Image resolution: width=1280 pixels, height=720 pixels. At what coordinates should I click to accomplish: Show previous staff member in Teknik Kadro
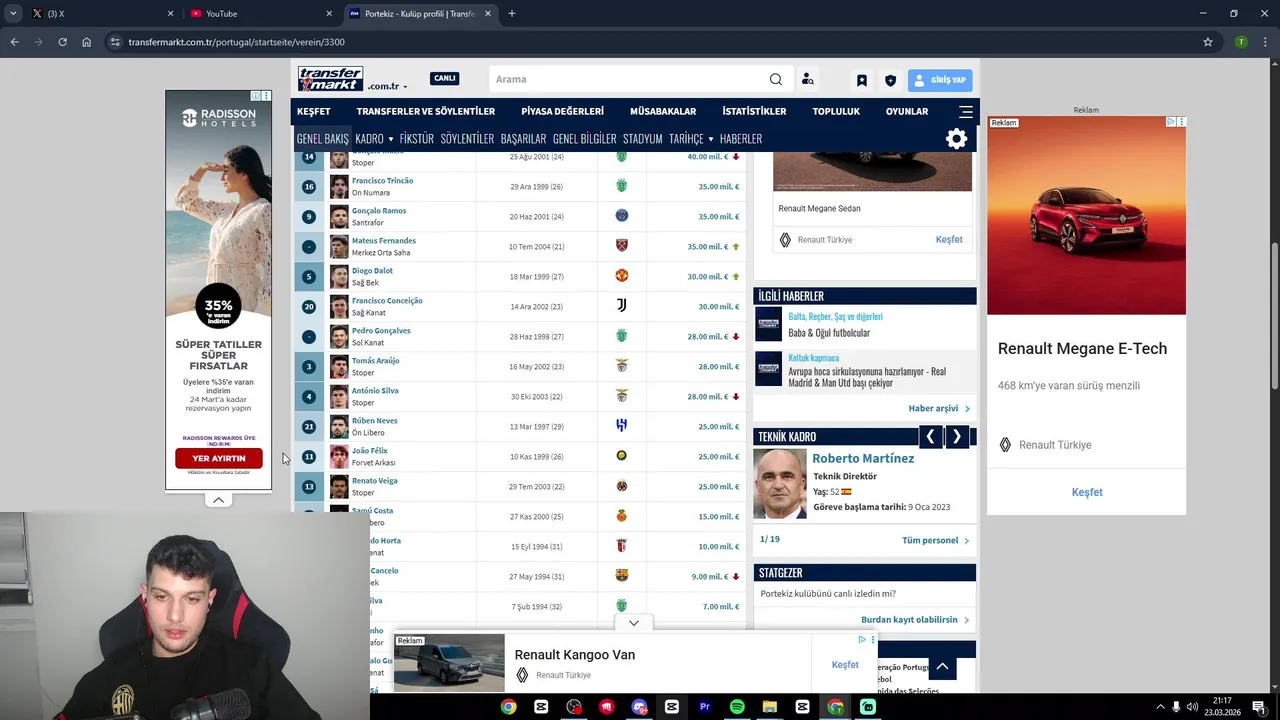tap(930, 436)
